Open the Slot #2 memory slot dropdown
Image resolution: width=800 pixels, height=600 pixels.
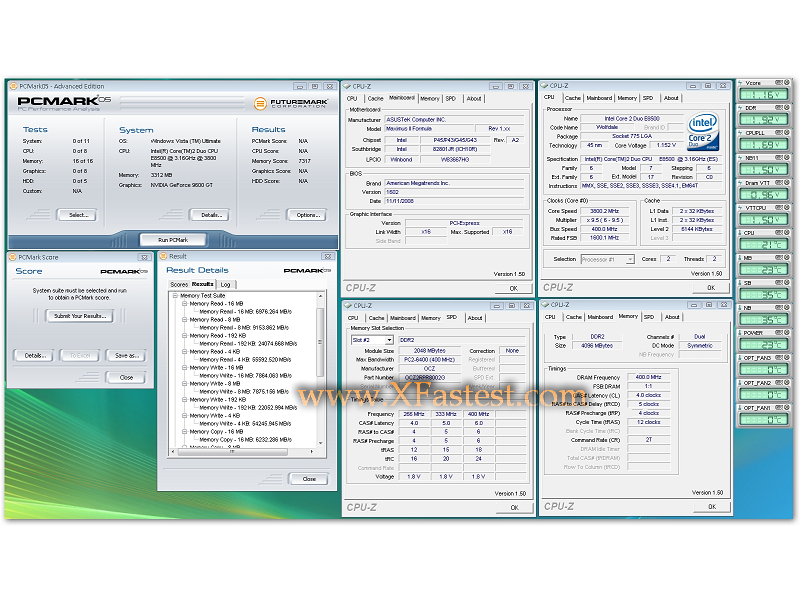pos(389,340)
